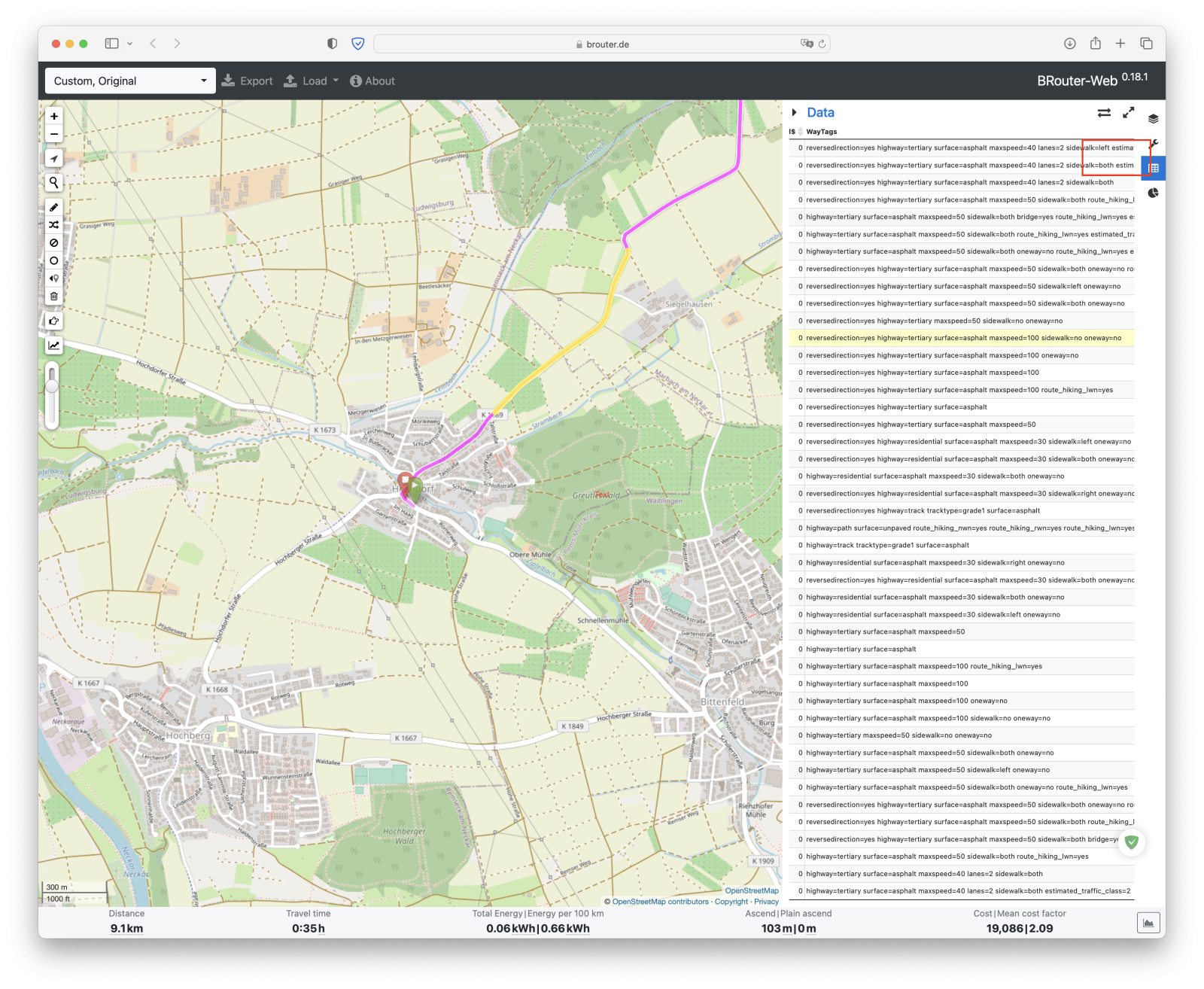
Task: Open the map search tool
Action: point(53,182)
